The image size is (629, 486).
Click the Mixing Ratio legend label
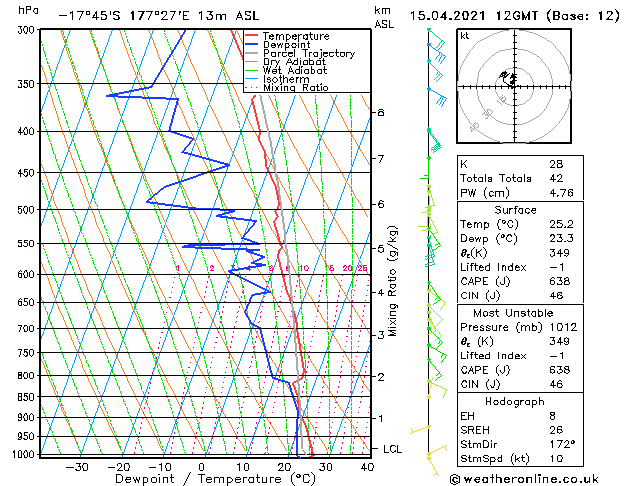pos(296,87)
